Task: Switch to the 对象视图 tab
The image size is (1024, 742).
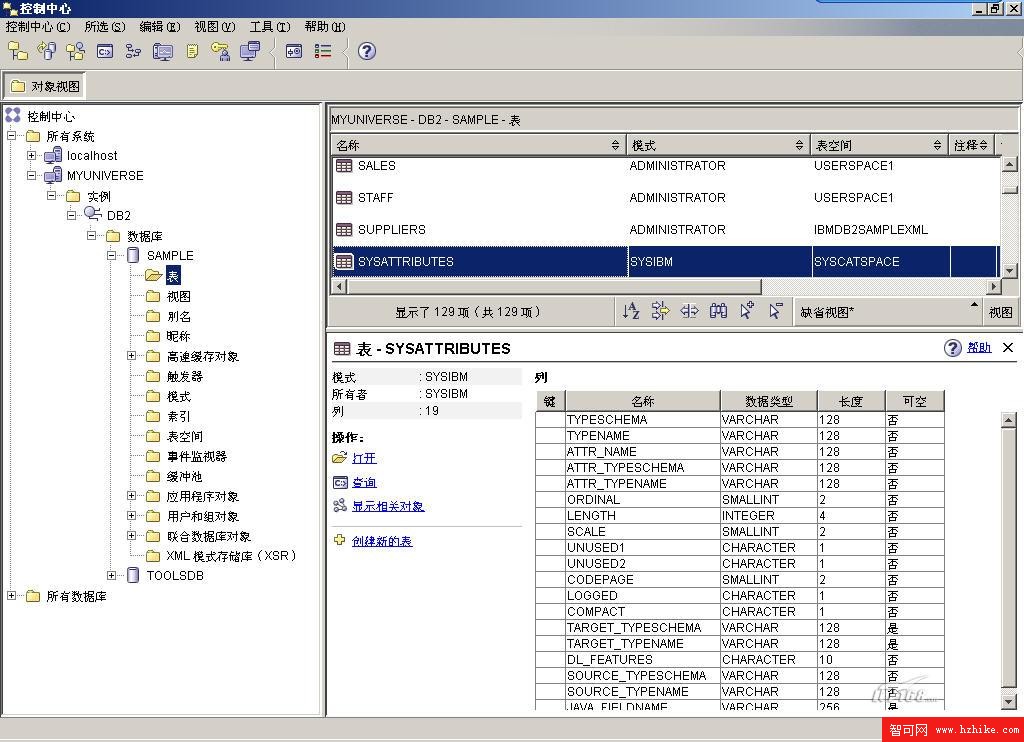Action: [x=45, y=86]
